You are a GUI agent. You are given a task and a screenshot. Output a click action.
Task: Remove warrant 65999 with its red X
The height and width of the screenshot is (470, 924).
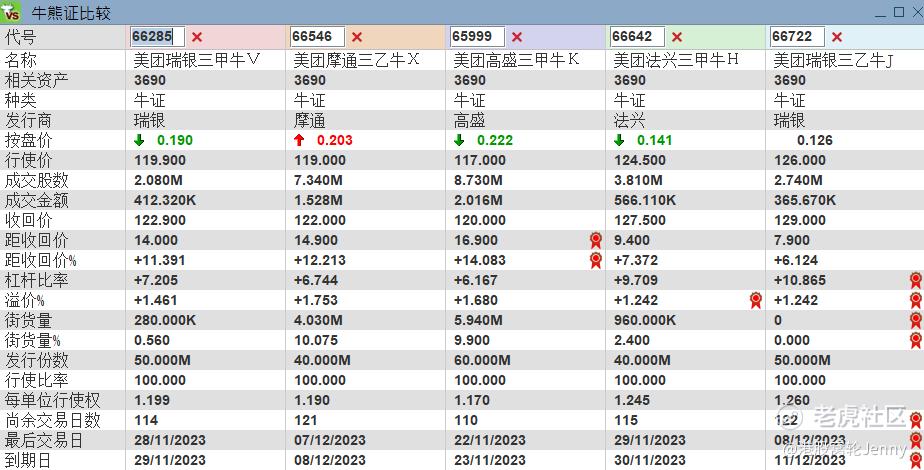tap(517, 37)
